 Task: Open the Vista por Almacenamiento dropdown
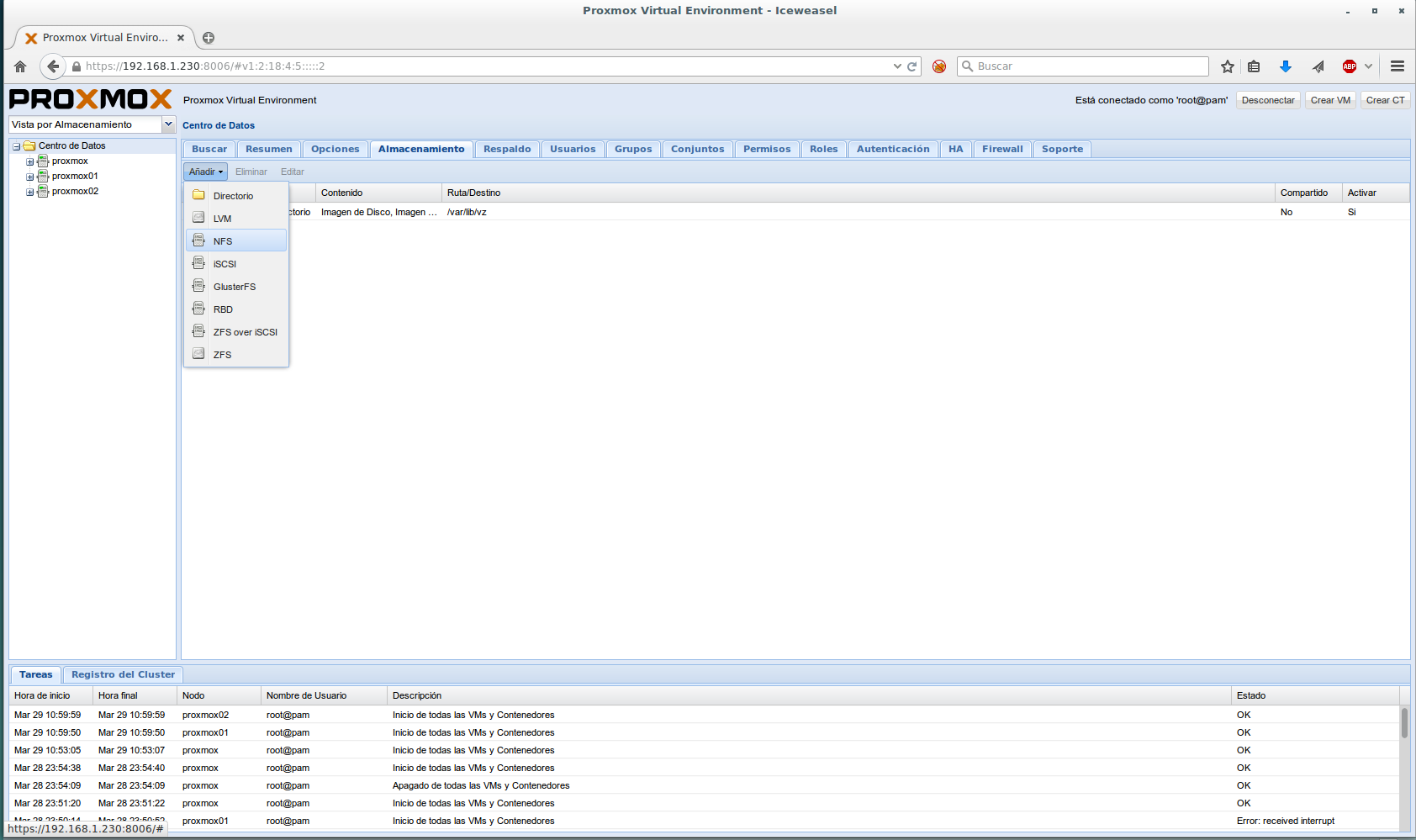tap(168, 124)
